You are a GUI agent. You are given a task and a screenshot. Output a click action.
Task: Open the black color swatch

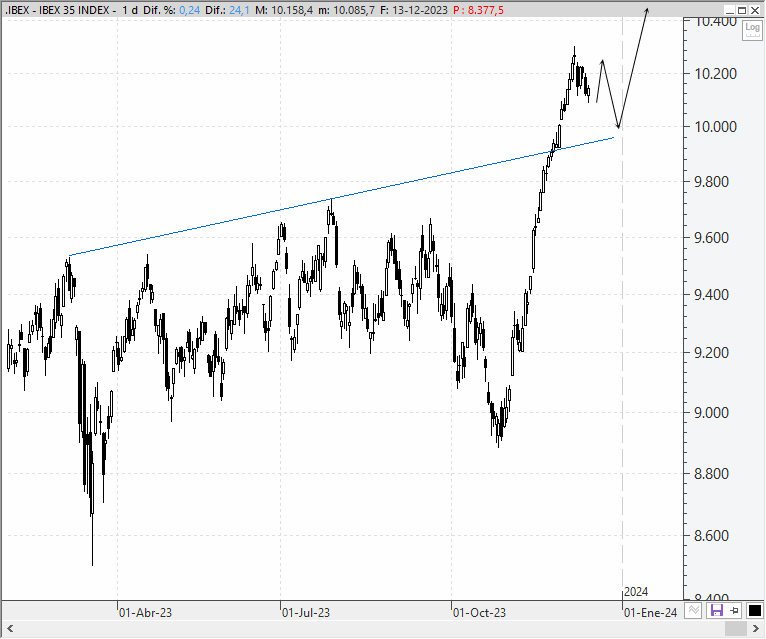pyautogui.click(x=754, y=610)
